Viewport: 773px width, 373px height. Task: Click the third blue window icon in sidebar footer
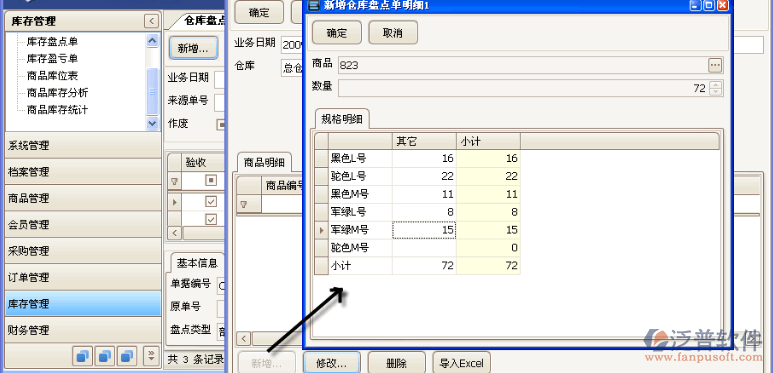pyautogui.click(x=127, y=356)
